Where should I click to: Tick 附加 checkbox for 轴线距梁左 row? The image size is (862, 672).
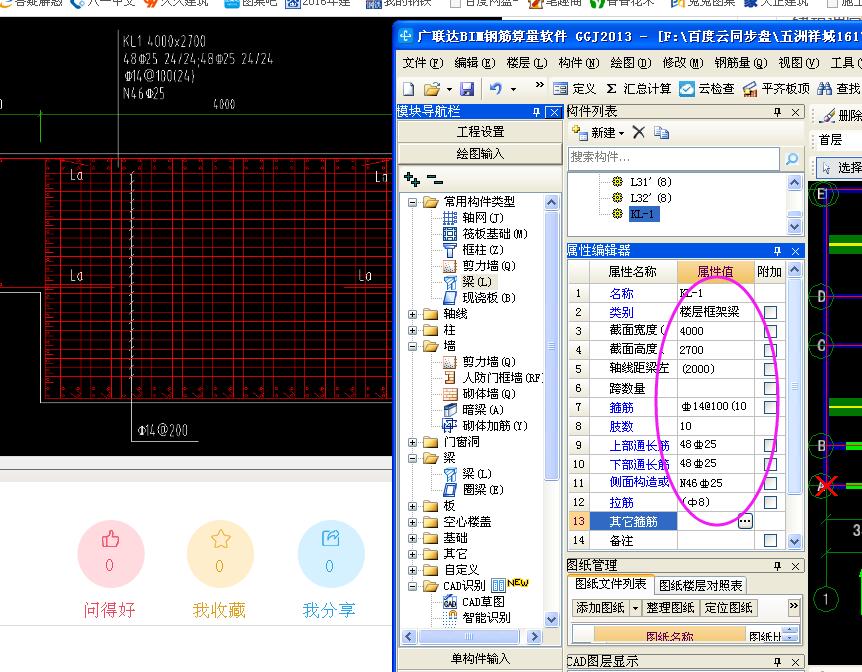(x=770, y=369)
